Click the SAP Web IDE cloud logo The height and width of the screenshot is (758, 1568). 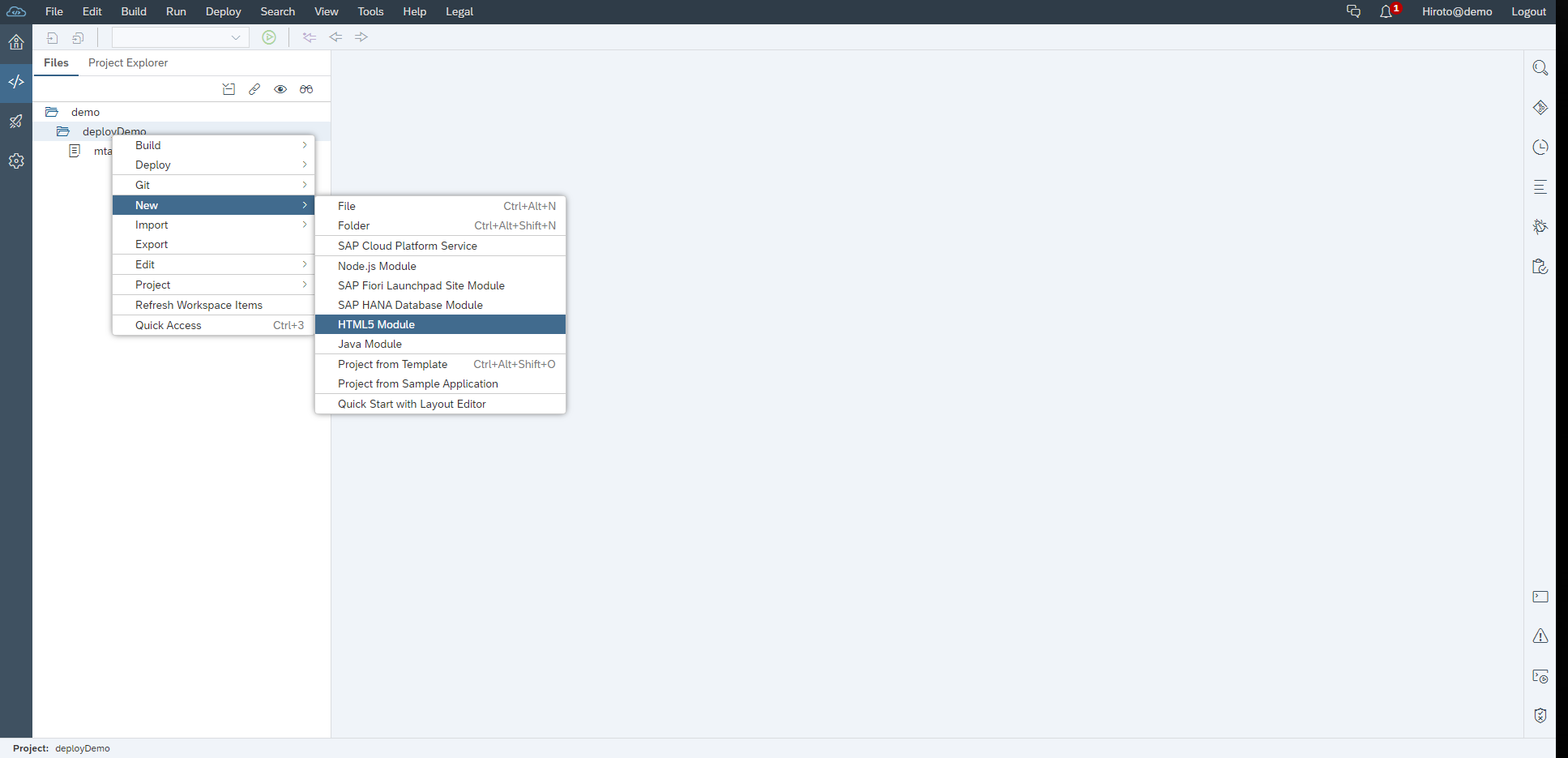pyautogui.click(x=16, y=11)
